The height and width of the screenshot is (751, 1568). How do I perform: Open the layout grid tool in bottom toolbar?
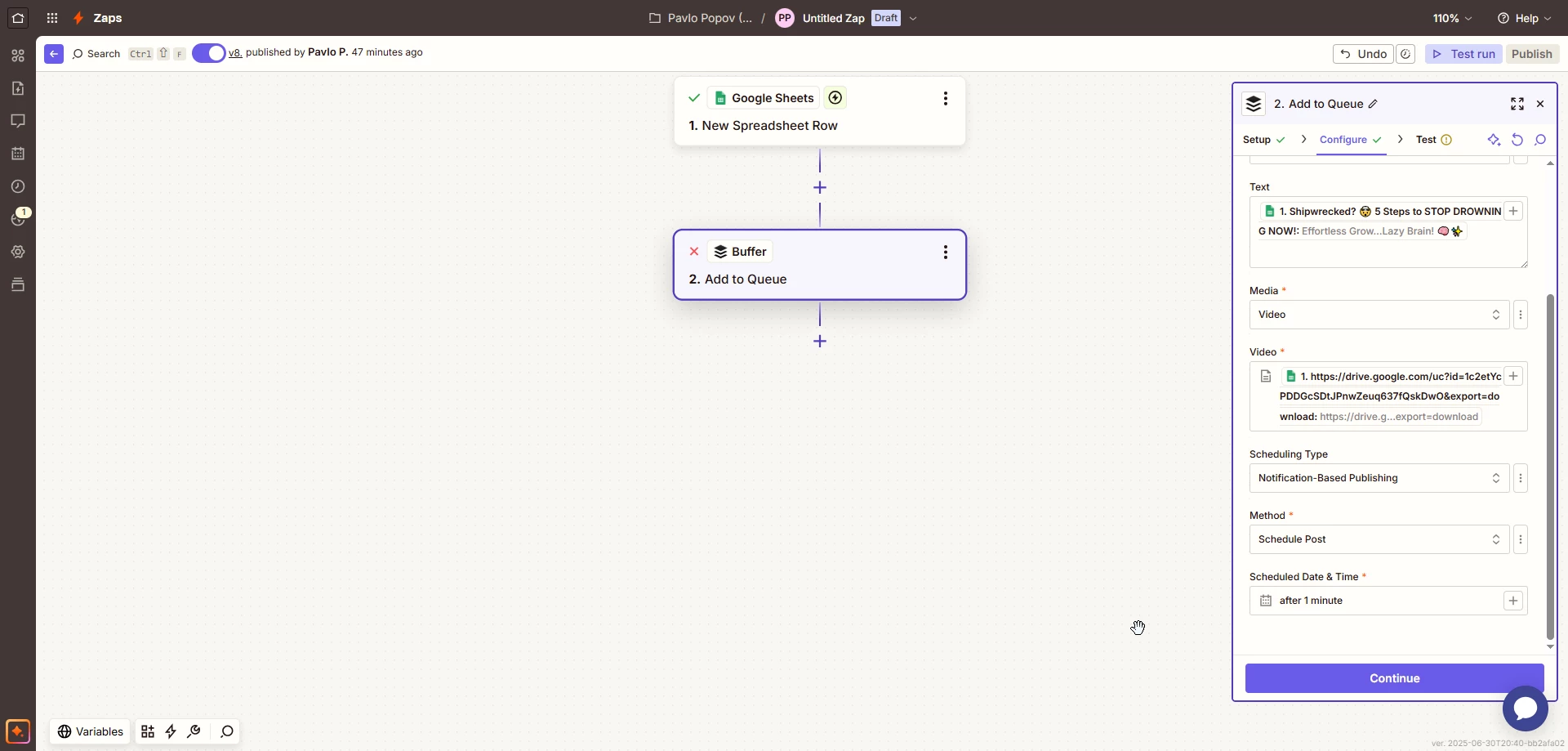[148, 731]
